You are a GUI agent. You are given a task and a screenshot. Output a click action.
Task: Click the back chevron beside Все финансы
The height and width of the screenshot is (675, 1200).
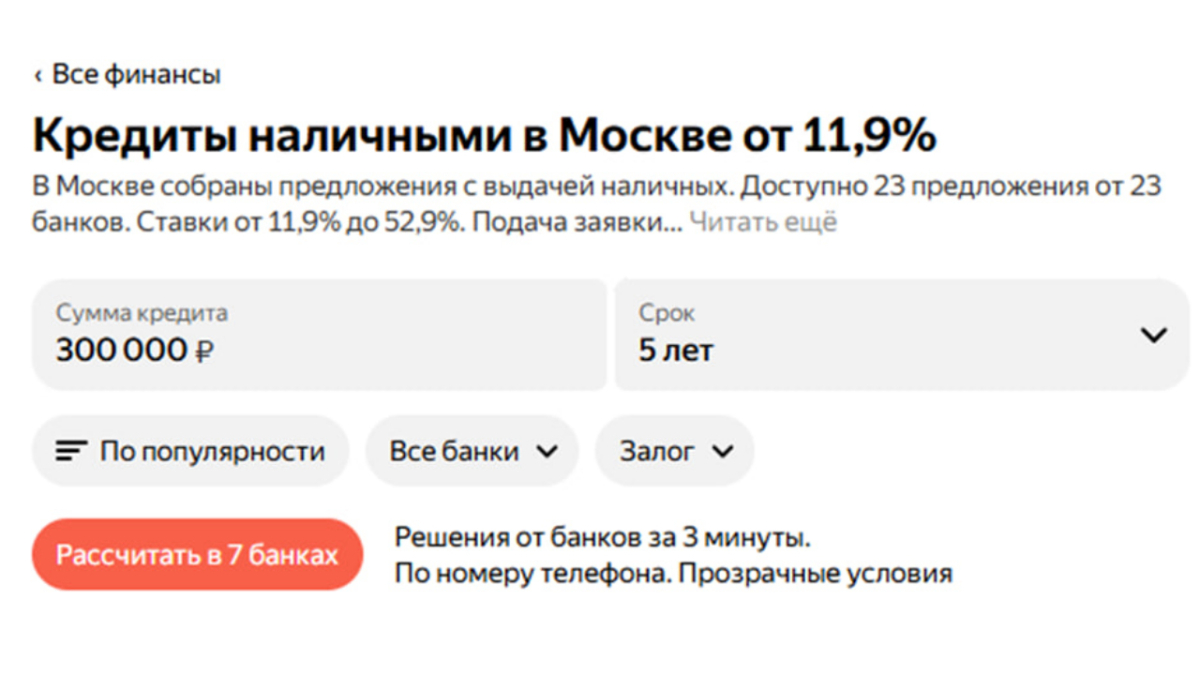(x=38, y=76)
